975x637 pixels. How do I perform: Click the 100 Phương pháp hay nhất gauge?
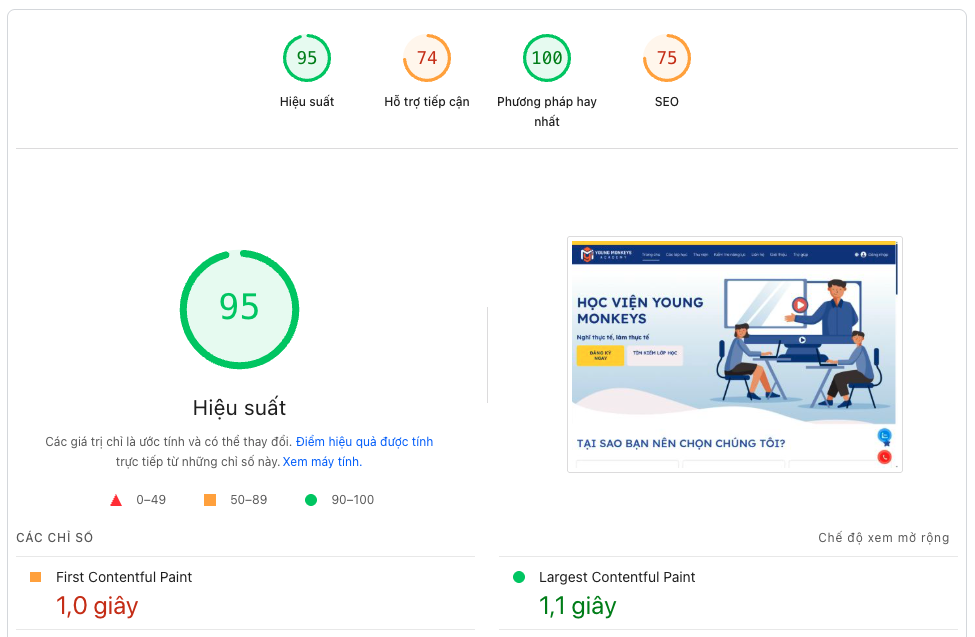(547, 57)
